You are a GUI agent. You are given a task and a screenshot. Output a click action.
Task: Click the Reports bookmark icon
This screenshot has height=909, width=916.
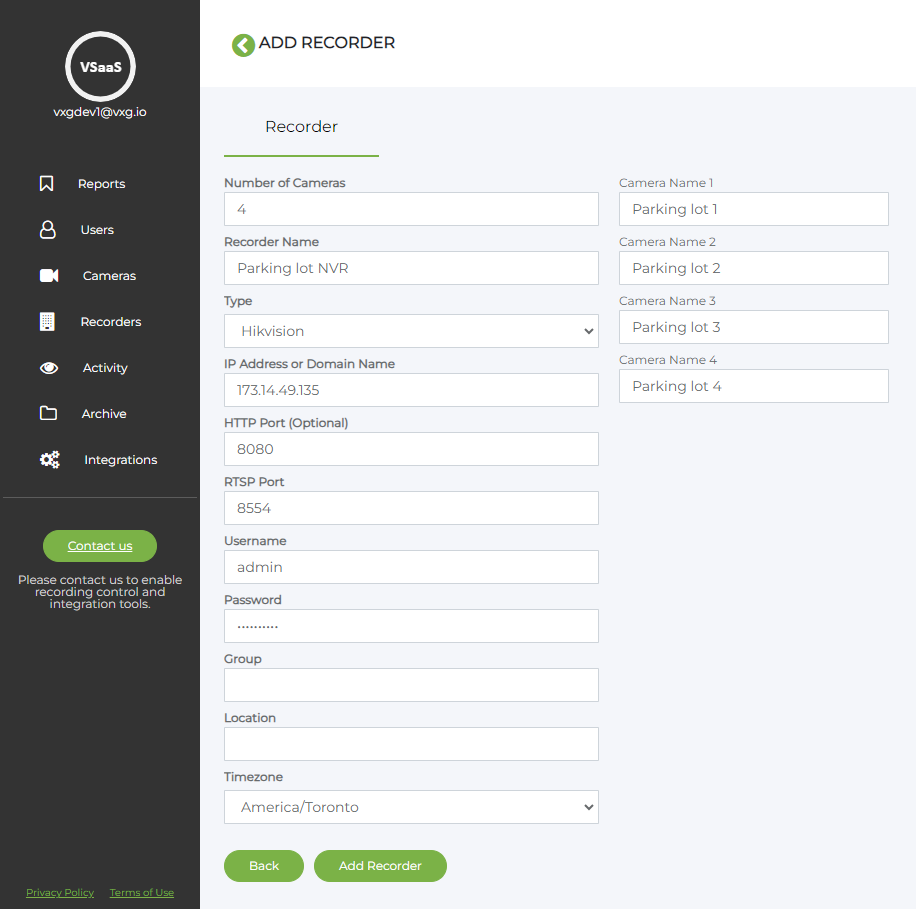[46, 184]
